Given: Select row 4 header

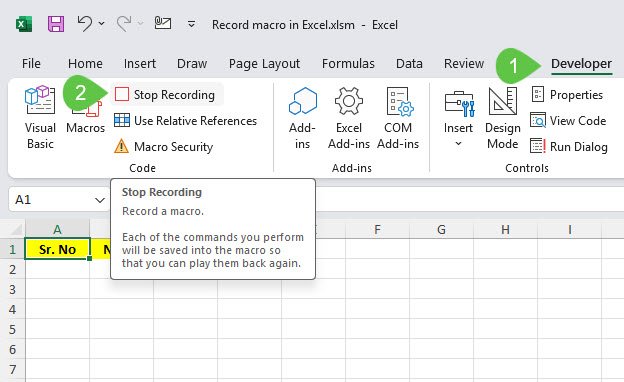Looking at the screenshot, I should click(12, 309).
